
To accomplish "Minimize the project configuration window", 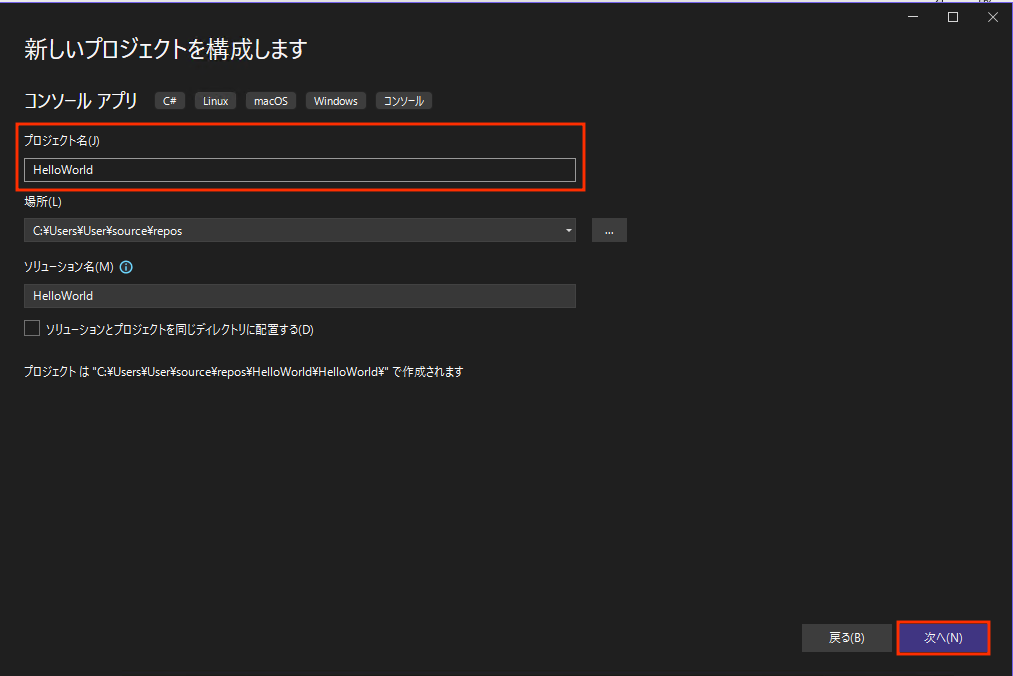I will point(914,17).
